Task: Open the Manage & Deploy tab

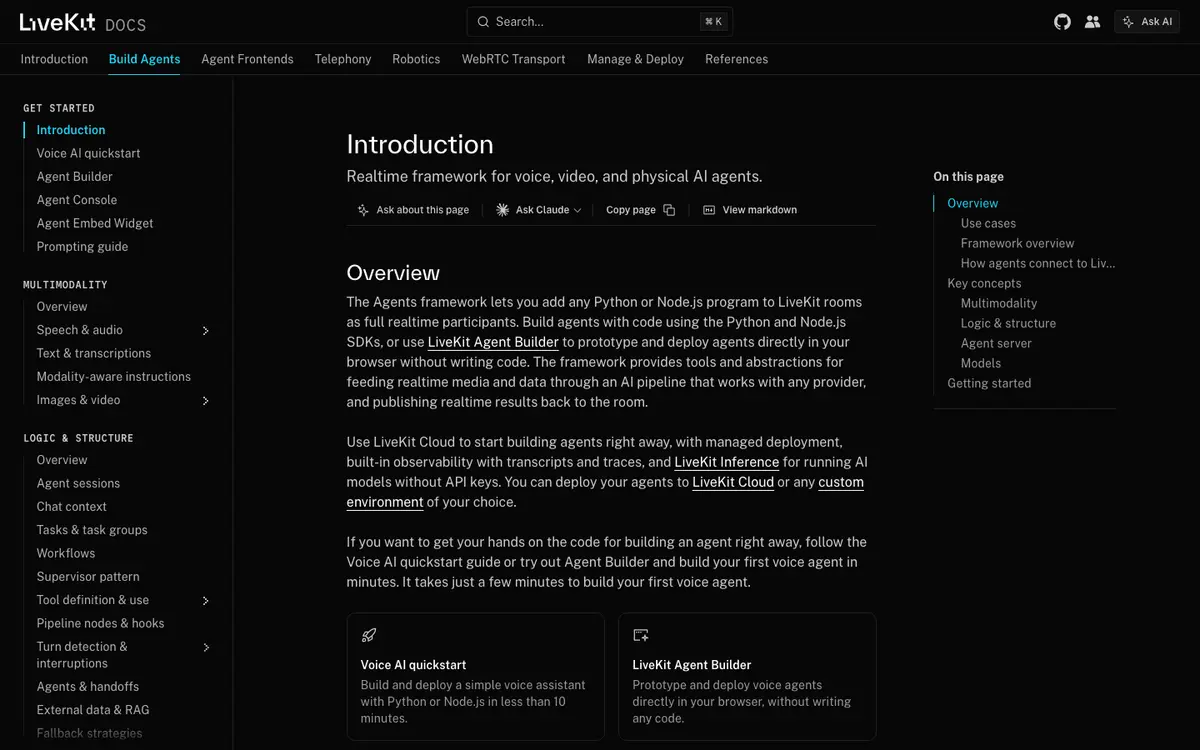Action: [x=635, y=59]
